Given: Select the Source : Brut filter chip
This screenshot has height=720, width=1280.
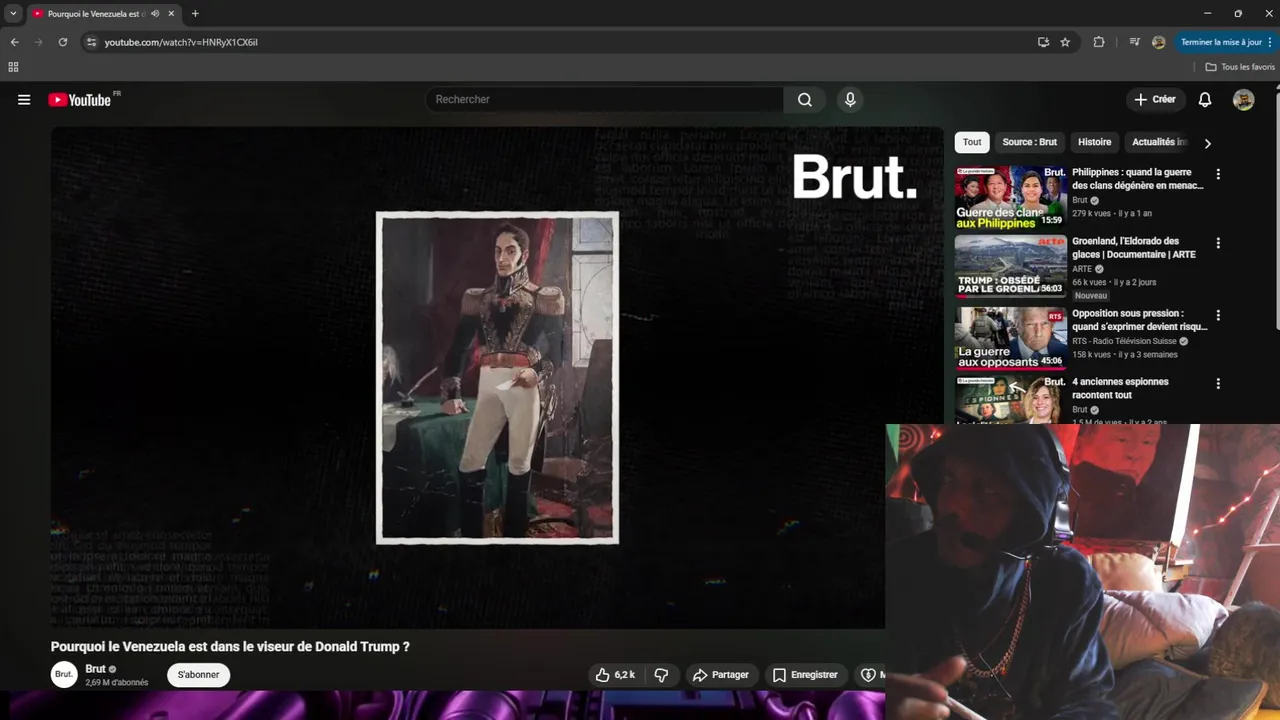Looking at the screenshot, I should click(x=1029, y=142).
